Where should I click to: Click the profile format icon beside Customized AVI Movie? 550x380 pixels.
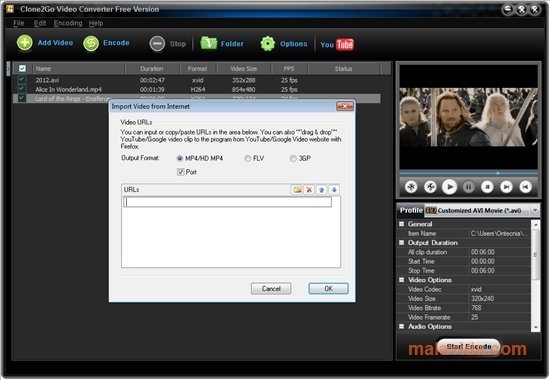[431, 211]
